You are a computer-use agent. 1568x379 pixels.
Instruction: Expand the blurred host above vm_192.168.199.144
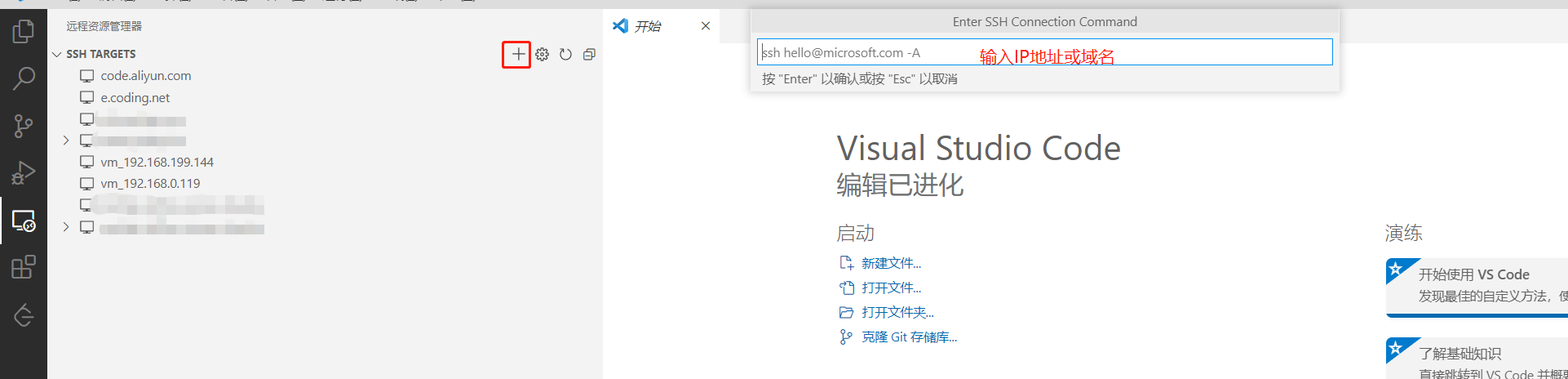click(66, 140)
